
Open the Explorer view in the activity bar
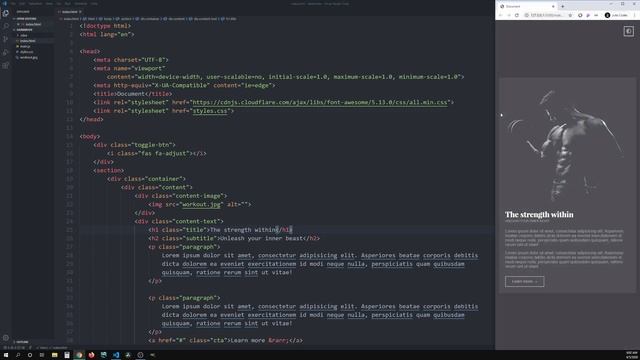pyautogui.click(x=6, y=13)
